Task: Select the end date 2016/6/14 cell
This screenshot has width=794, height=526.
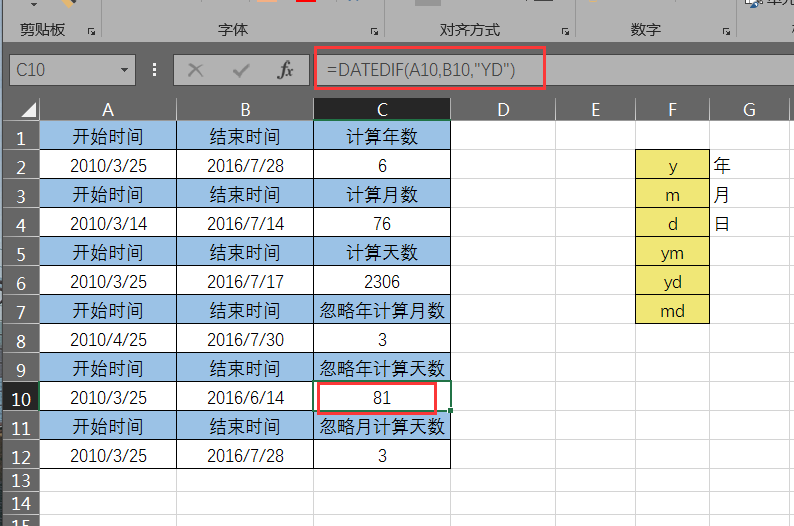Action: pos(245,397)
